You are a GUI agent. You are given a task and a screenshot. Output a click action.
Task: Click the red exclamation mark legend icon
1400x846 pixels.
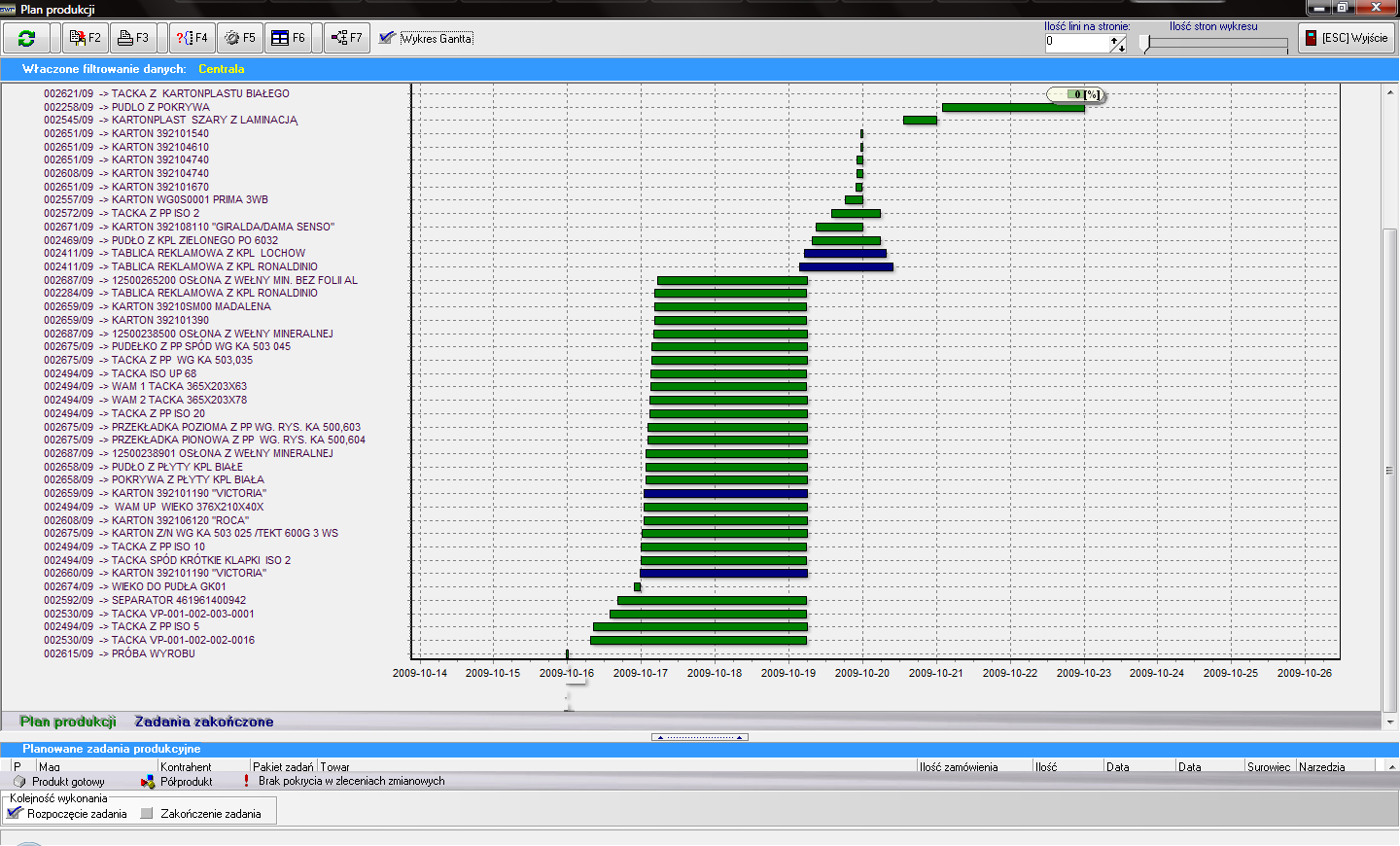[246, 781]
